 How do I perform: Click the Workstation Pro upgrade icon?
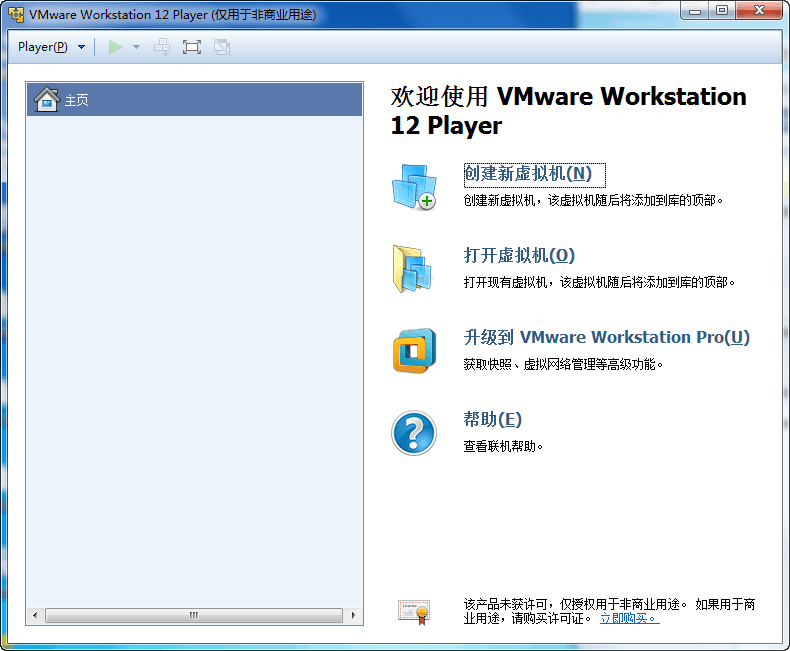click(414, 351)
